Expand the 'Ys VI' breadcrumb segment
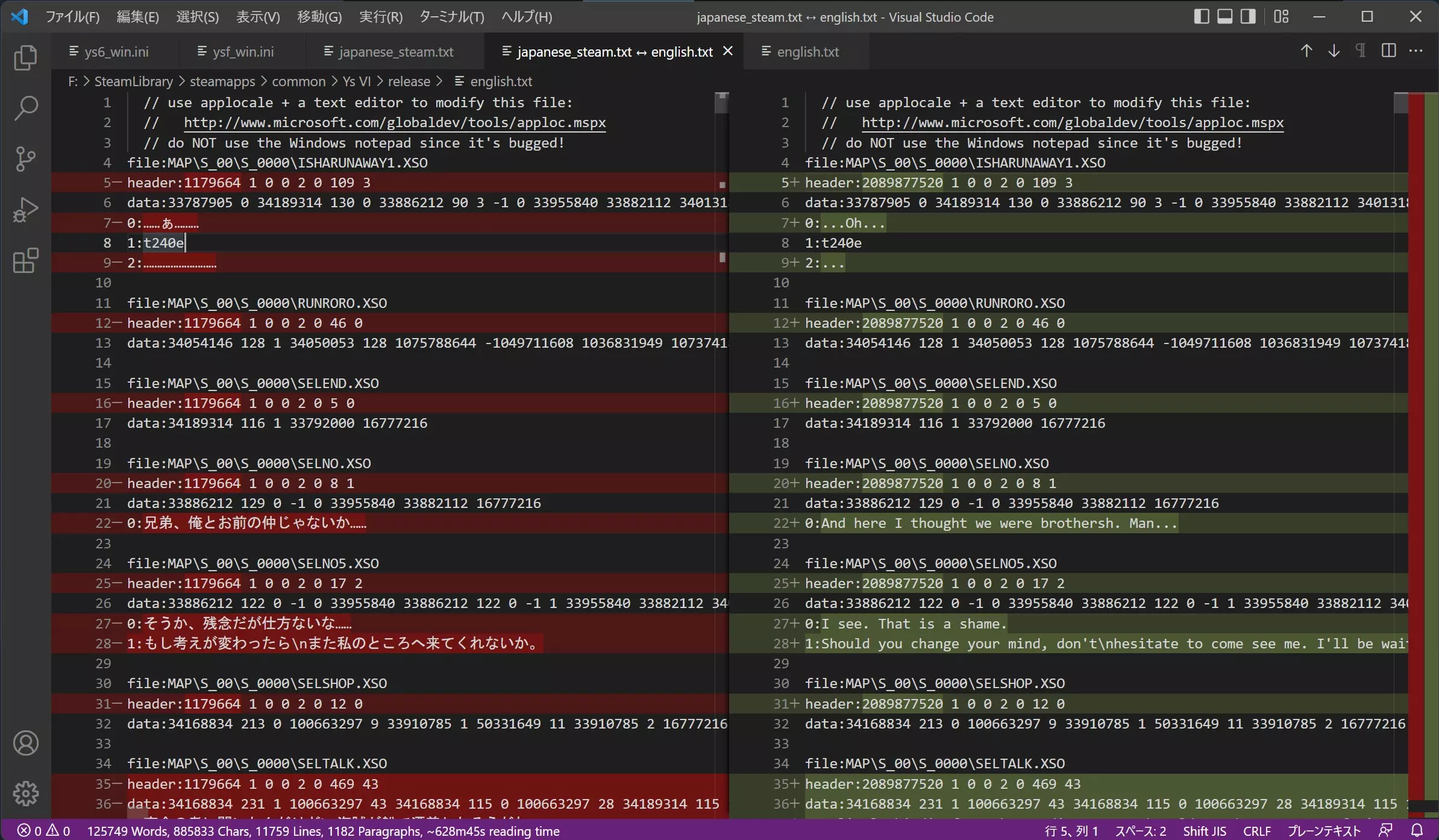Image resolution: width=1439 pixels, height=840 pixels. (357, 81)
